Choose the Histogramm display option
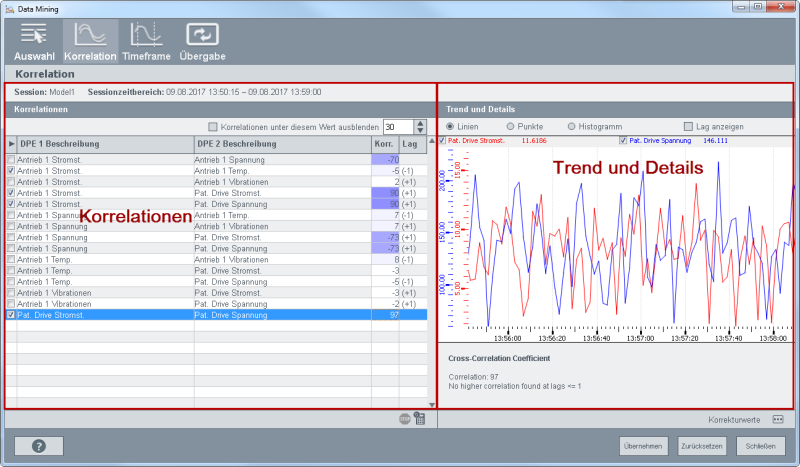Viewport: 800px width, 467px height. 572,127
